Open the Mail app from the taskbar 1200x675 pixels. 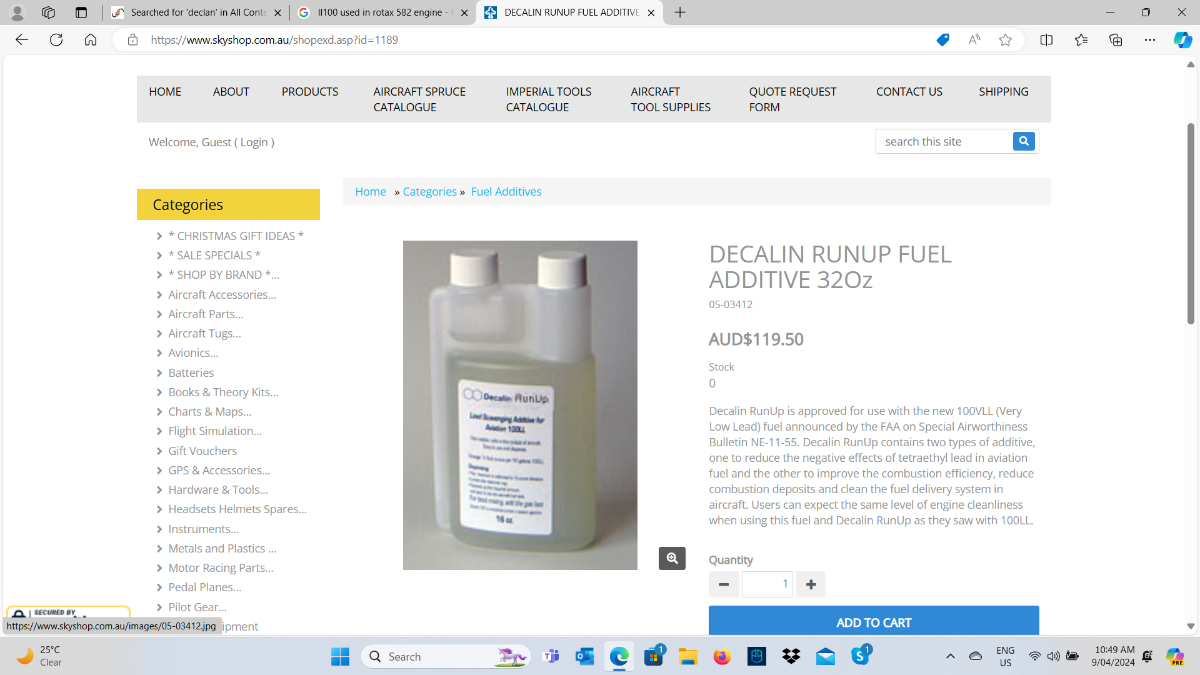point(825,656)
